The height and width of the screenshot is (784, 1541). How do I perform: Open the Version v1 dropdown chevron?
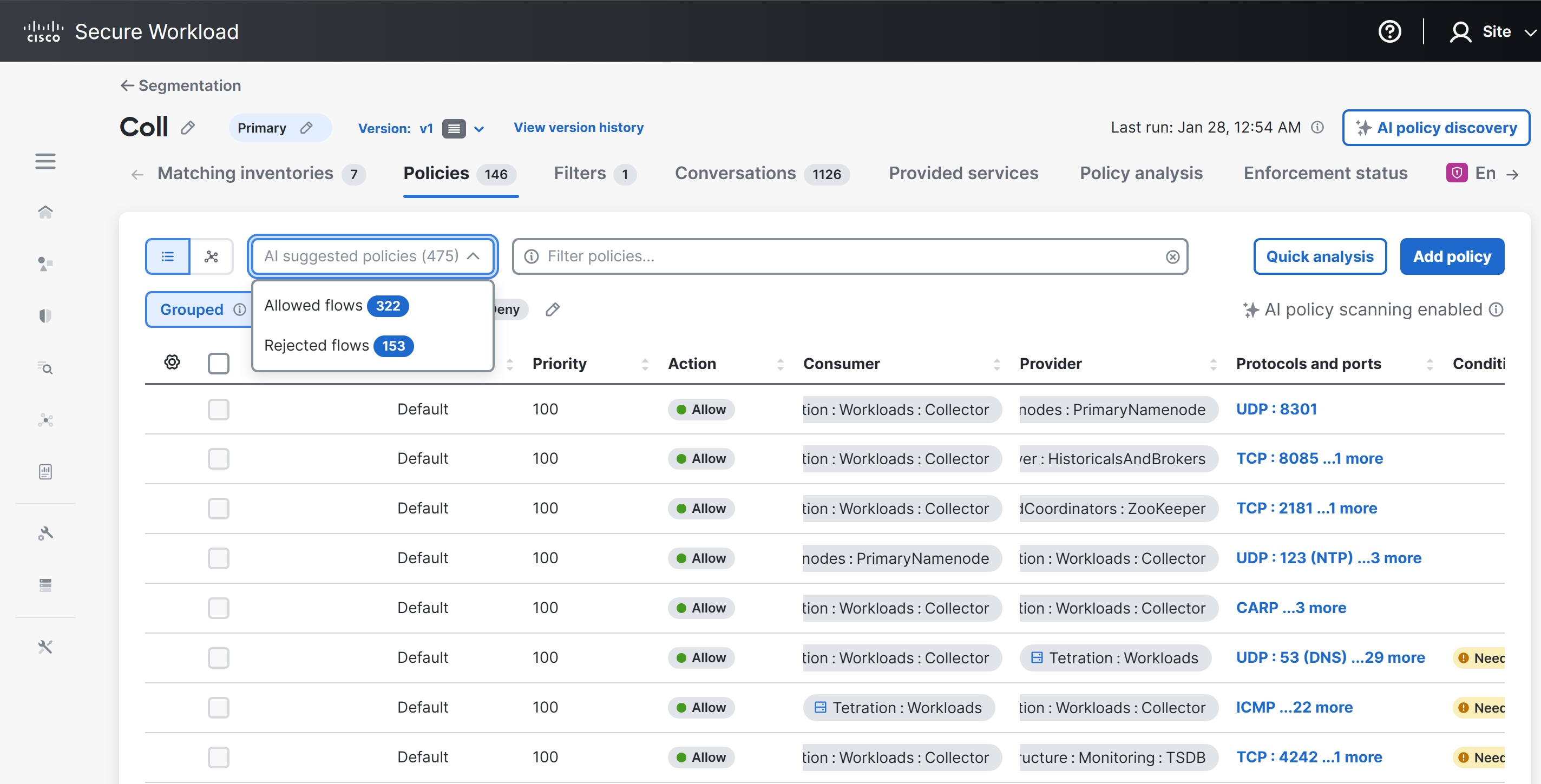(478, 129)
